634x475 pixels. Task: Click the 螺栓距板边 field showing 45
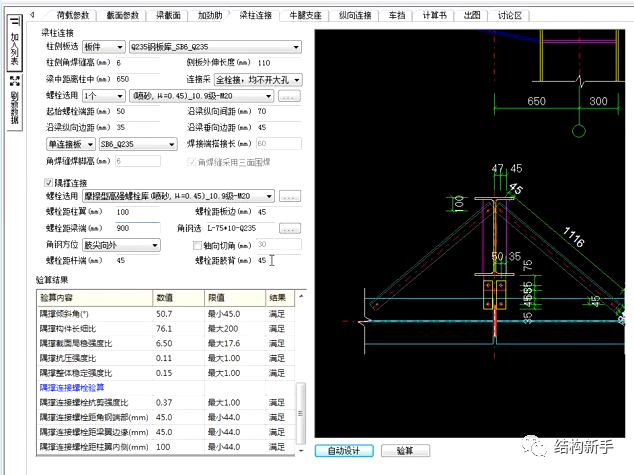click(x=279, y=212)
